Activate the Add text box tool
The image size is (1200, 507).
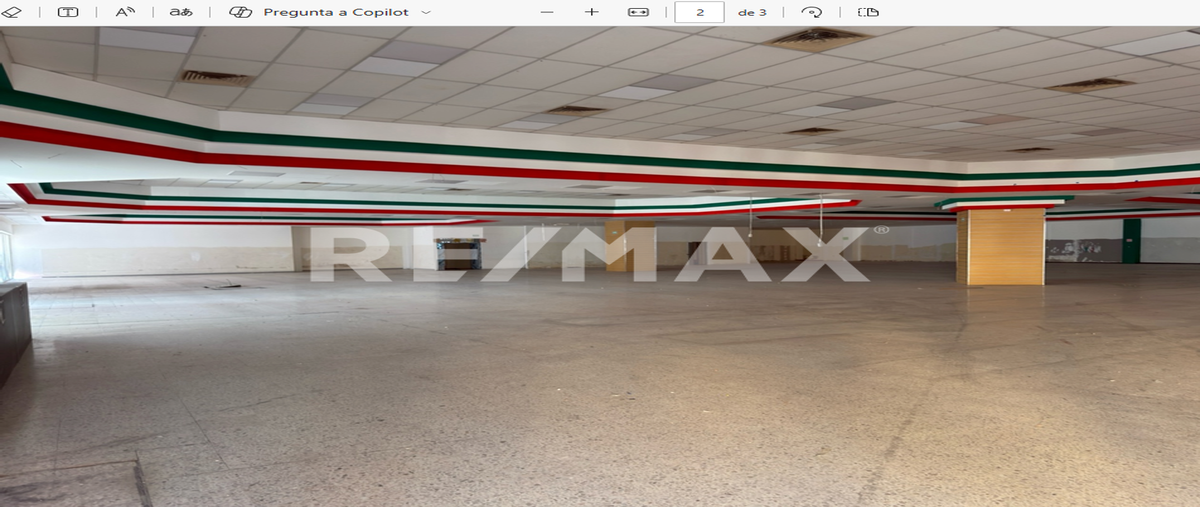pyautogui.click(x=68, y=12)
